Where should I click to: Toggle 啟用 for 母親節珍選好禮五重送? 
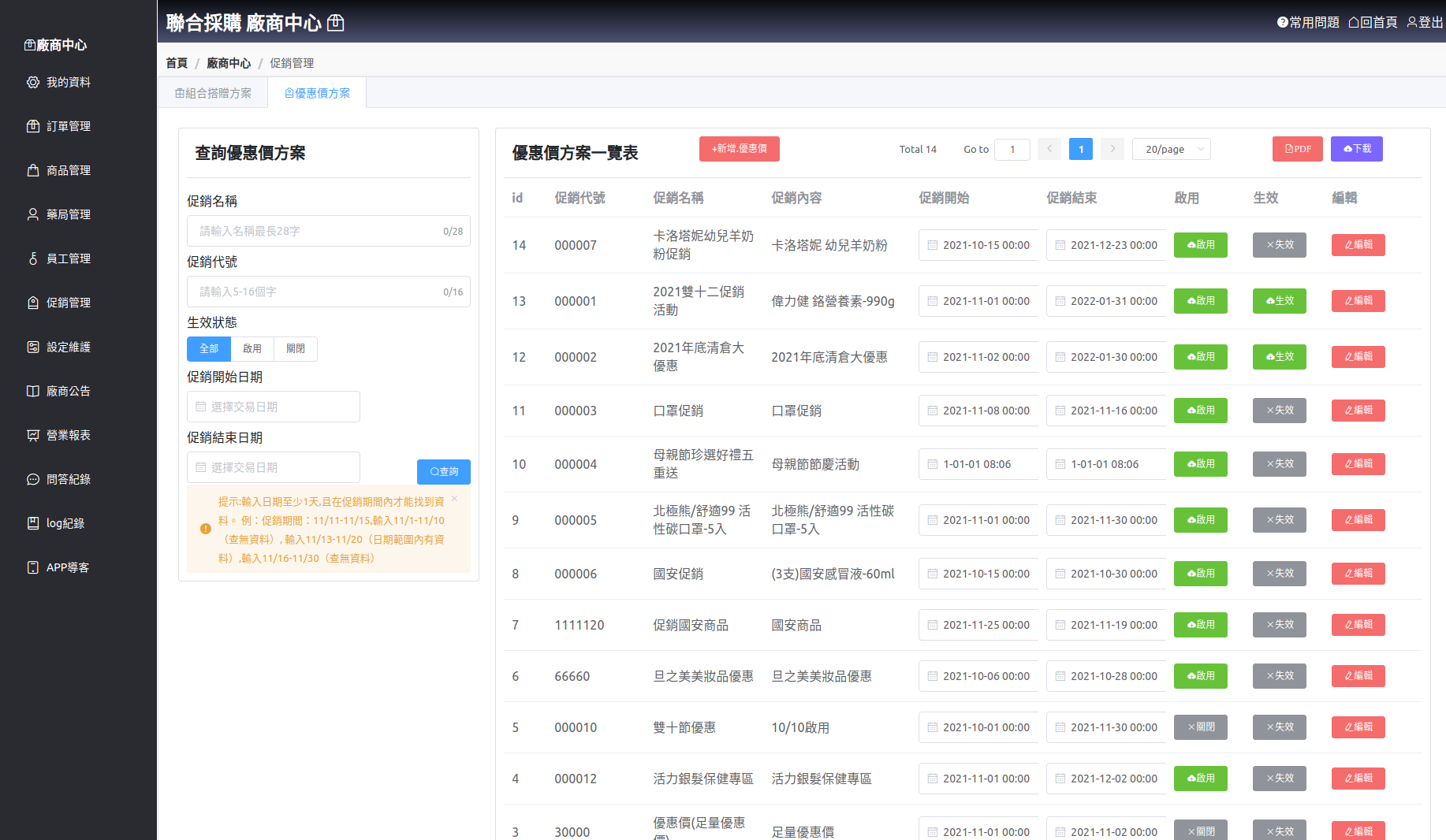[x=1200, y=464]
